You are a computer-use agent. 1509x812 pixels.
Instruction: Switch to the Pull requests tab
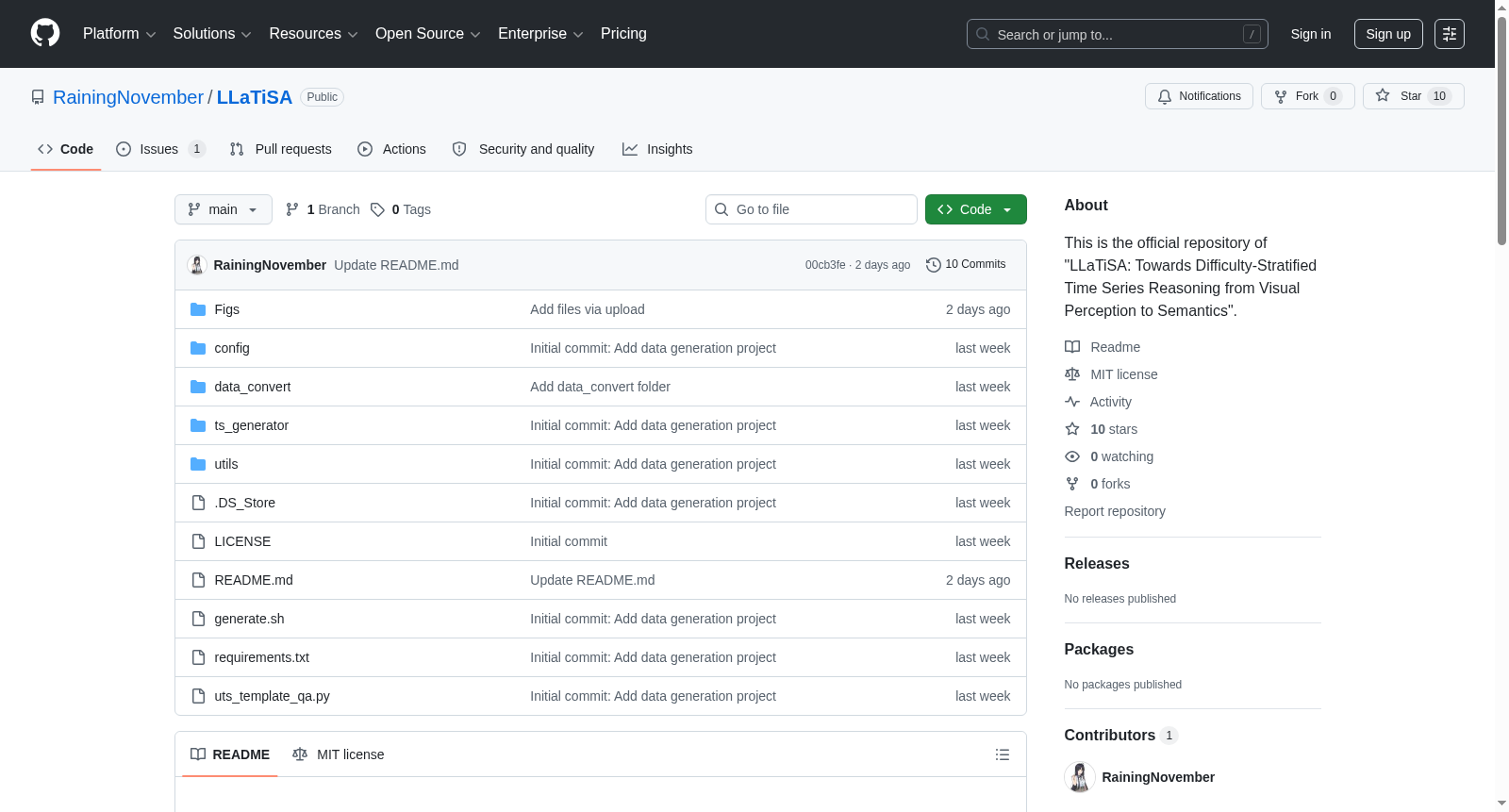[281, 149]
